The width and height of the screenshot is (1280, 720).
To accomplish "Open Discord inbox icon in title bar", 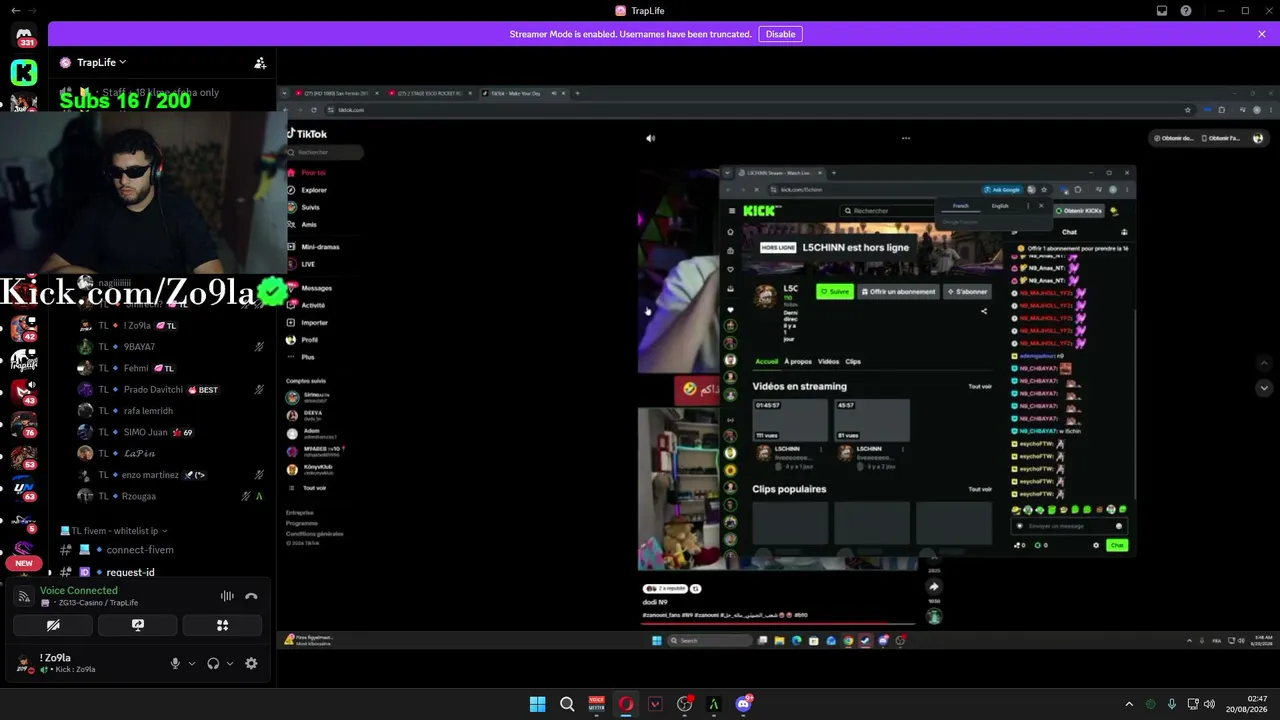I will click(x=1162, y=11).
